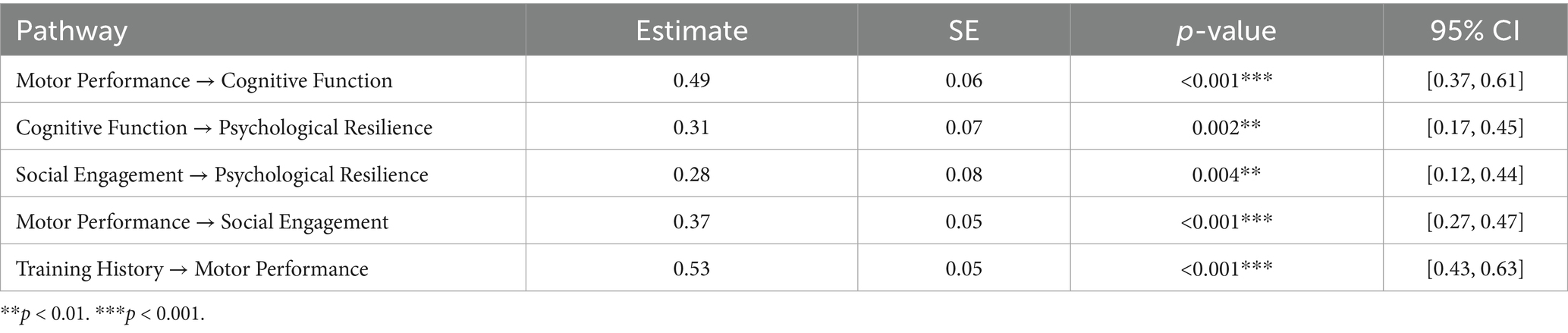Image resolution: width=1568 pixels, height=333 pixels.
Task: Click the p-value 0.002** cell
Action: [1226, 127]
